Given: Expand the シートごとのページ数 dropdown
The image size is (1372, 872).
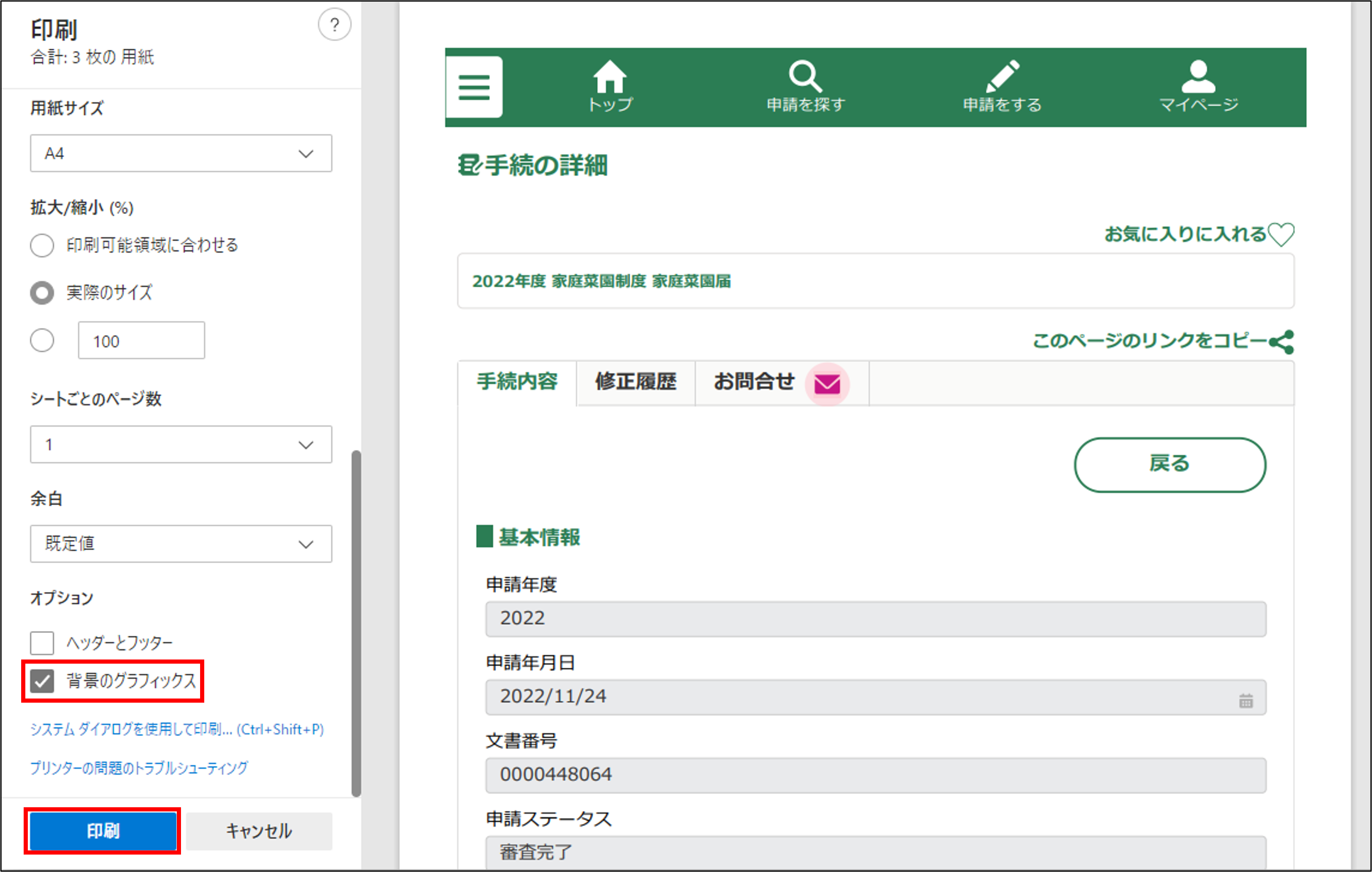Looking at the screenshot, I should (x=181, y=444).
